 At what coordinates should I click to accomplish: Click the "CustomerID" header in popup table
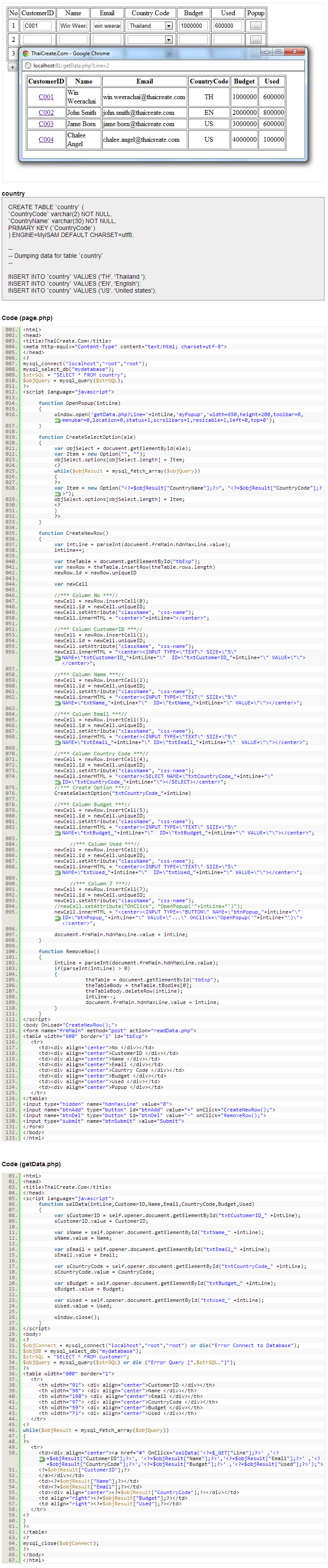coord(46,82)
